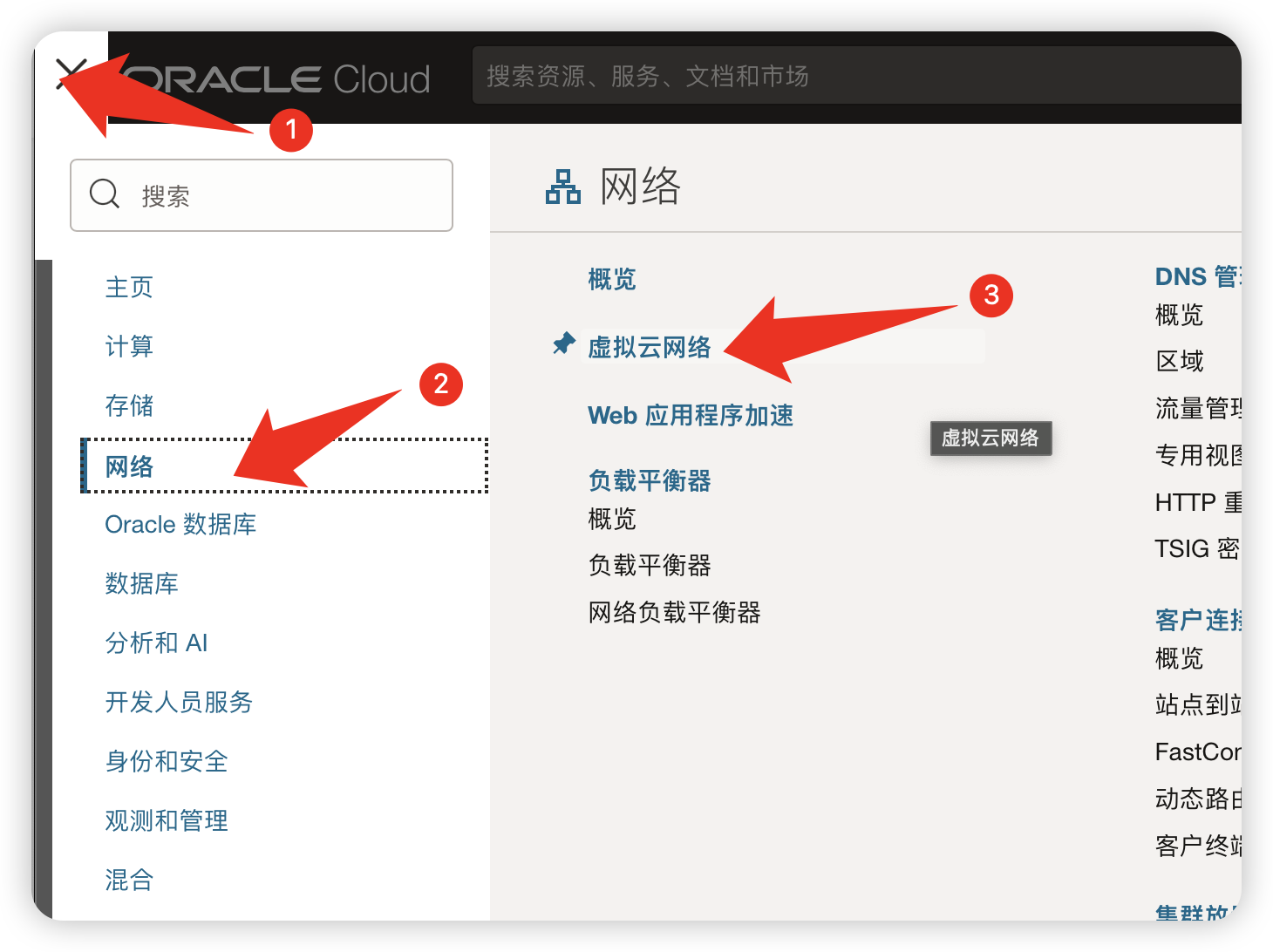Select Oracle 数据库 in the sidebar
Viewport: 1273px width, 952px height.
coord(180,524)
